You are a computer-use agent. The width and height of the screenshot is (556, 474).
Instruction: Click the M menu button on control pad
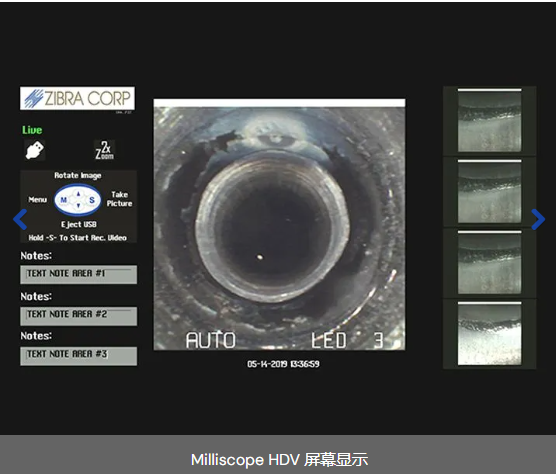point(64,200)
